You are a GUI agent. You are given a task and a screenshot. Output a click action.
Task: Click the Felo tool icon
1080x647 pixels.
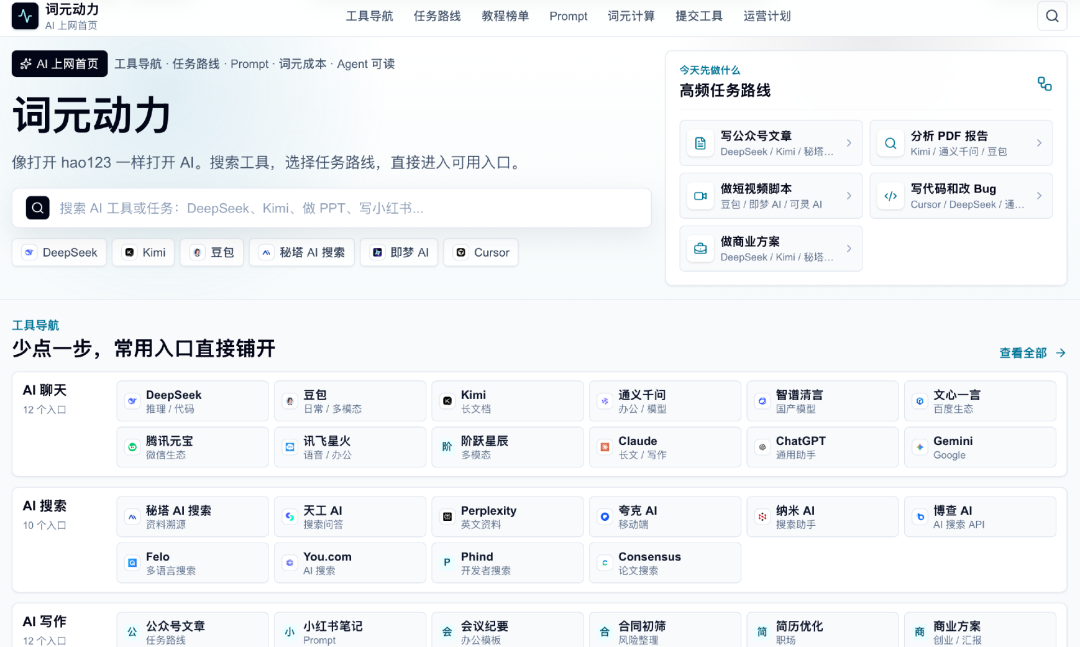(132, 562)
